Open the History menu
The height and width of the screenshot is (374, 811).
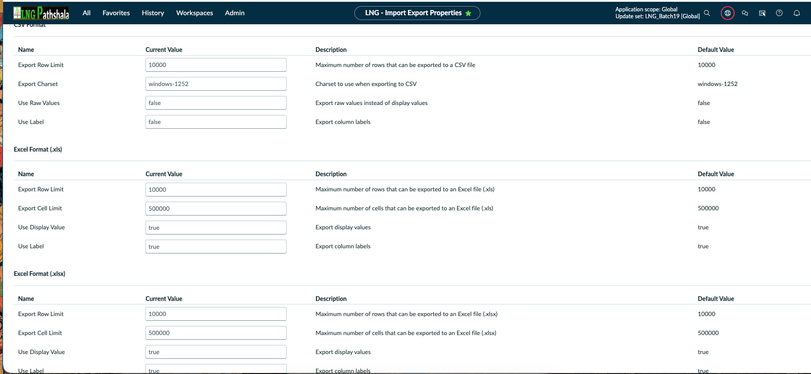tap(153, 13)
